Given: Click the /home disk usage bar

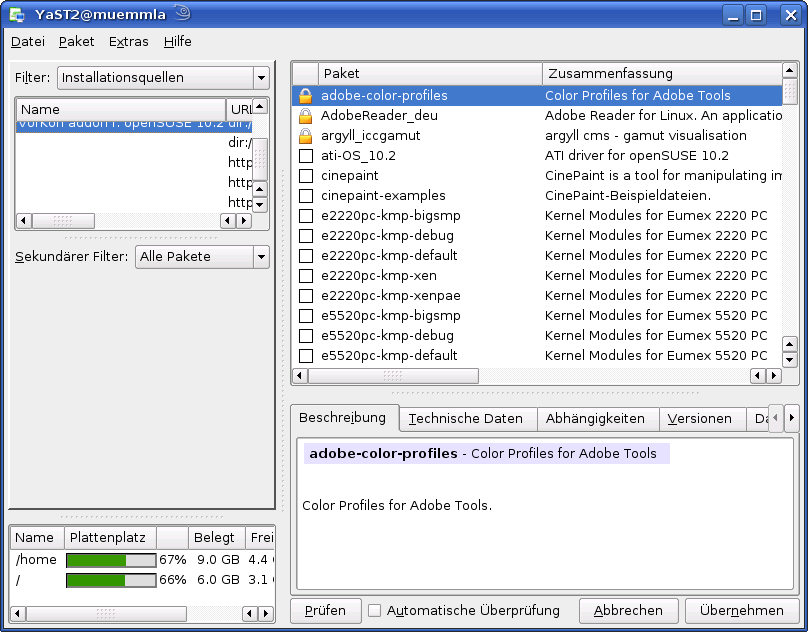Looking at the screenshot, I should [x=111, y=560].
